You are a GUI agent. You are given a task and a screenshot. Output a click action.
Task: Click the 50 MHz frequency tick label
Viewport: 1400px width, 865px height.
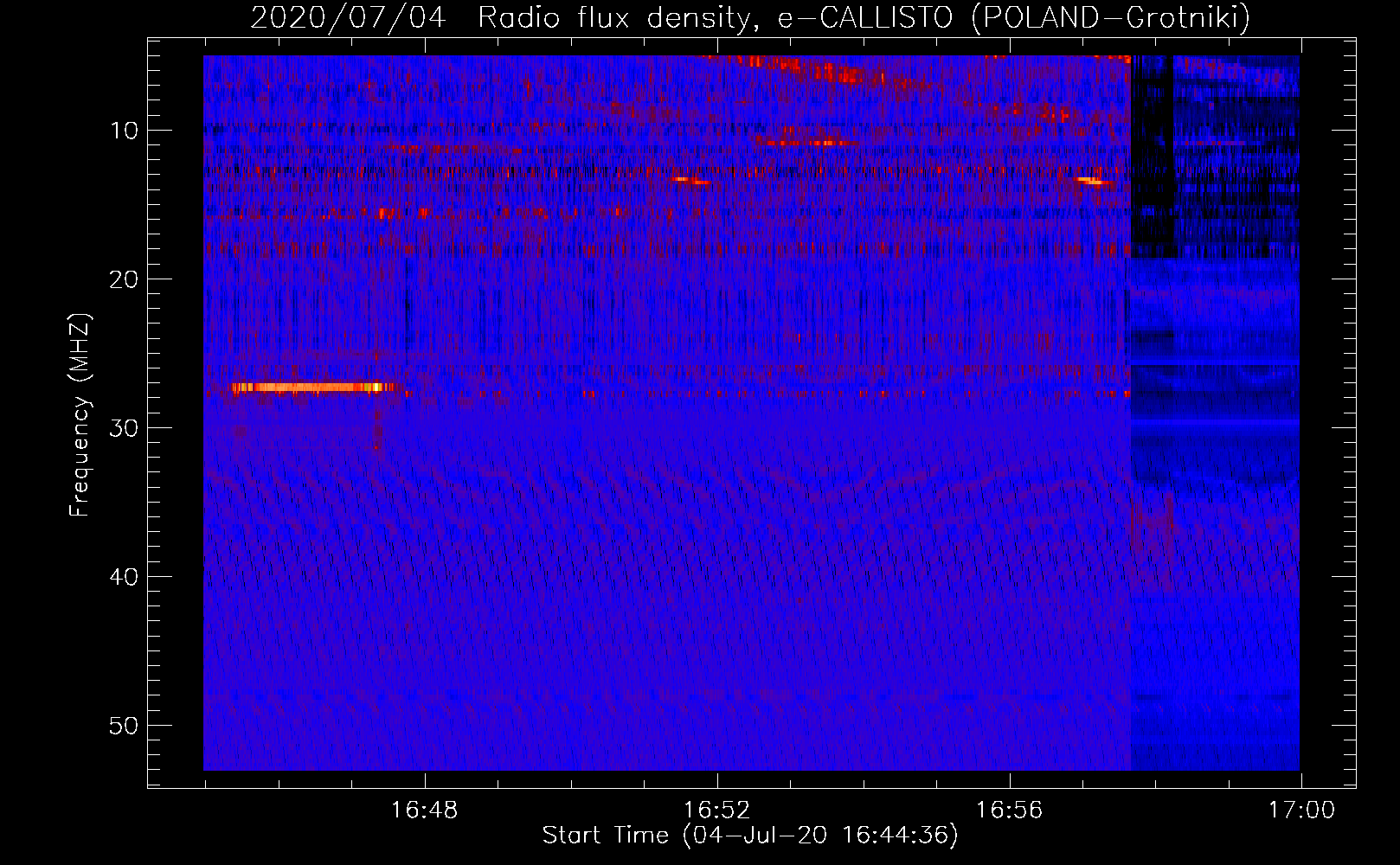(x=124, y=726)
